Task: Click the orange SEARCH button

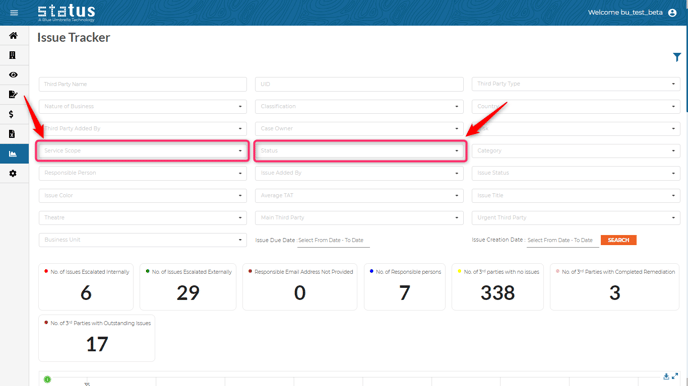Action: click(618, 240)
